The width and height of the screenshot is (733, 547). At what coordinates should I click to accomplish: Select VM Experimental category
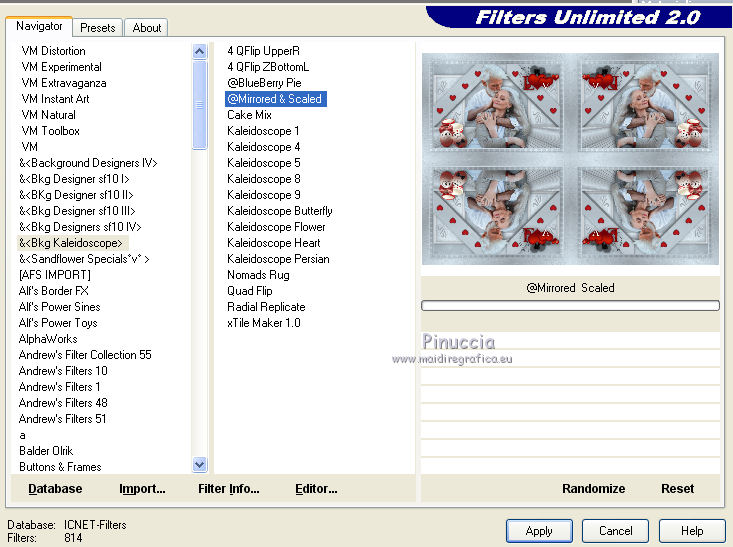click(x=61, y=67)
